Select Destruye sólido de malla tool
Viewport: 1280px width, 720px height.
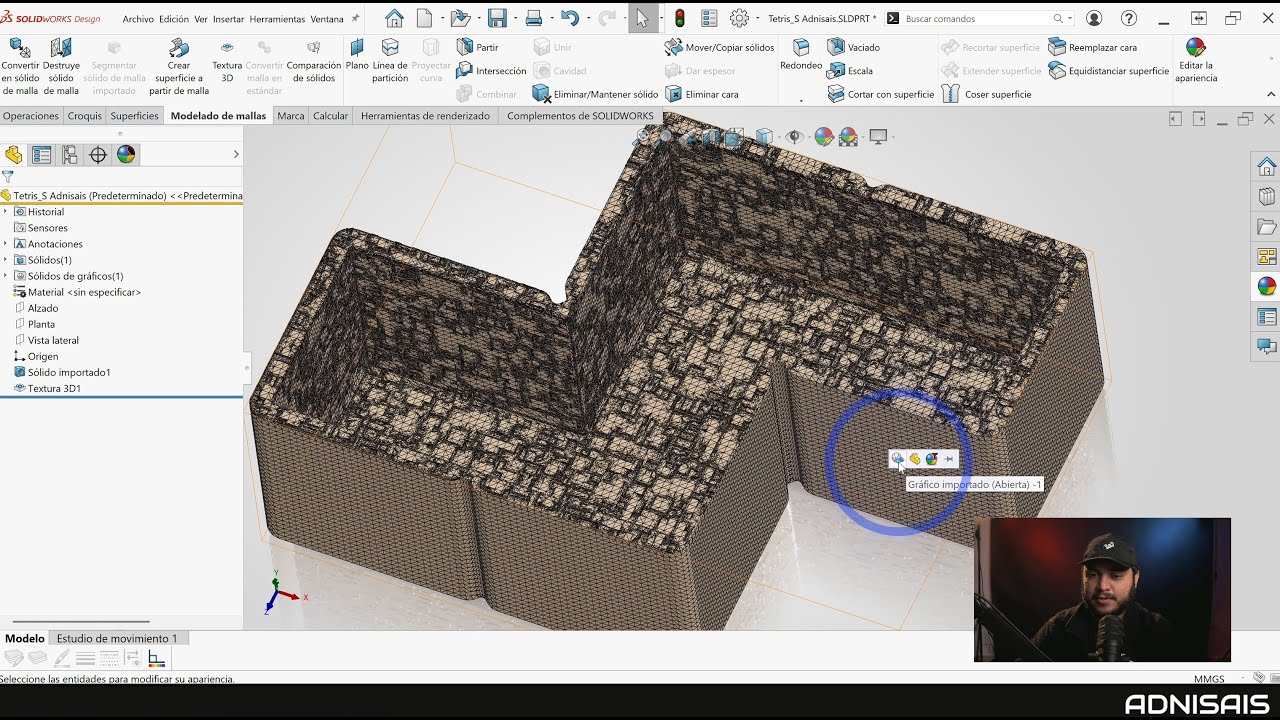pos(61,66)
